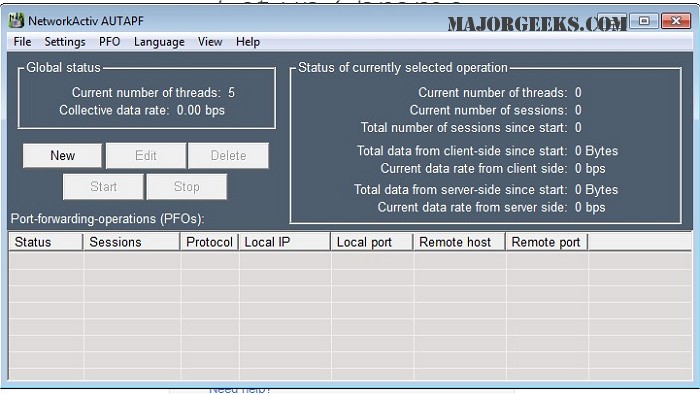Click 'Total data from server-side since start' label
Screen dimensions: 700x394
click(x=461, y=190)
